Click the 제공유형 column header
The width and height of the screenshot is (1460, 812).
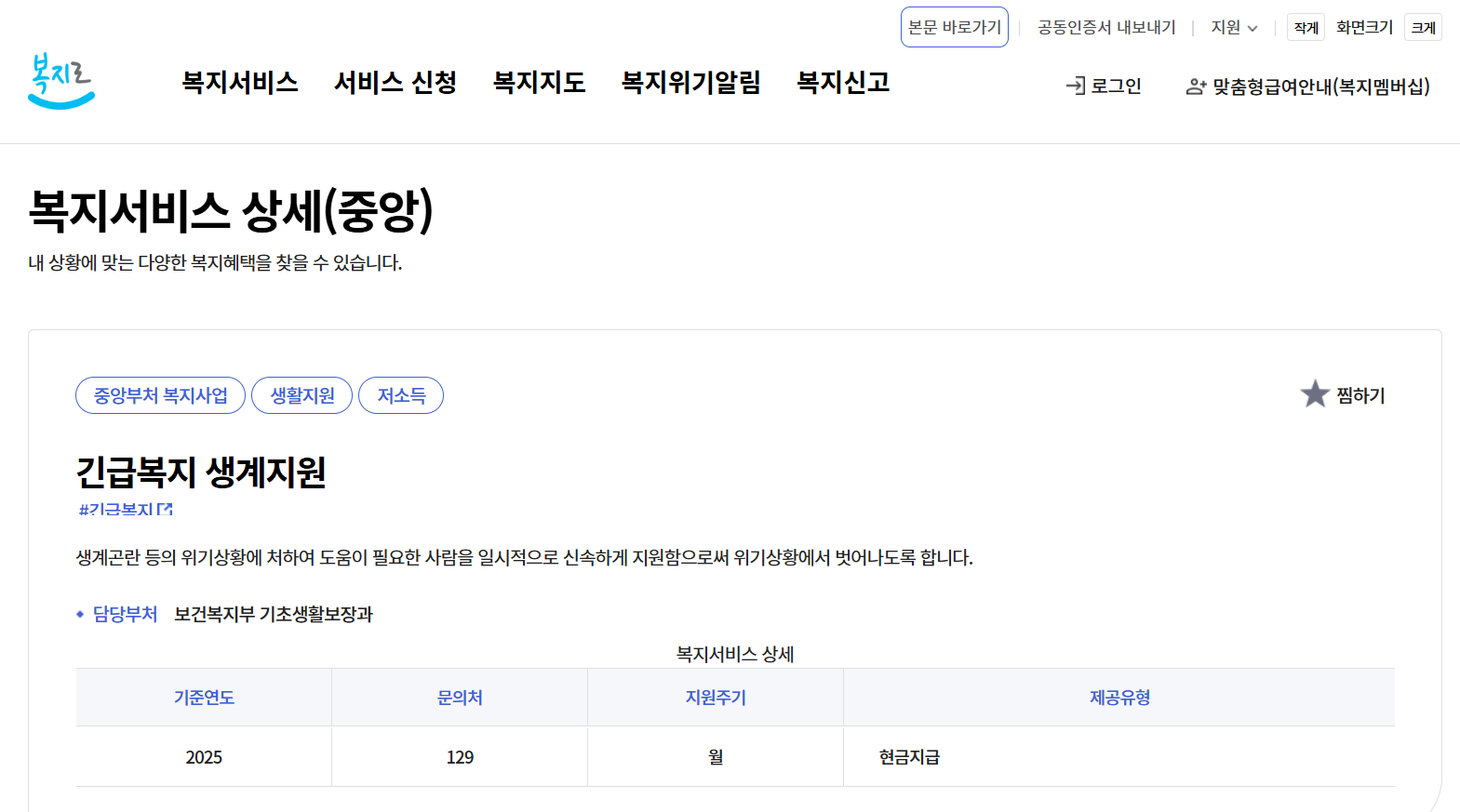click(x=1119, y=698)
